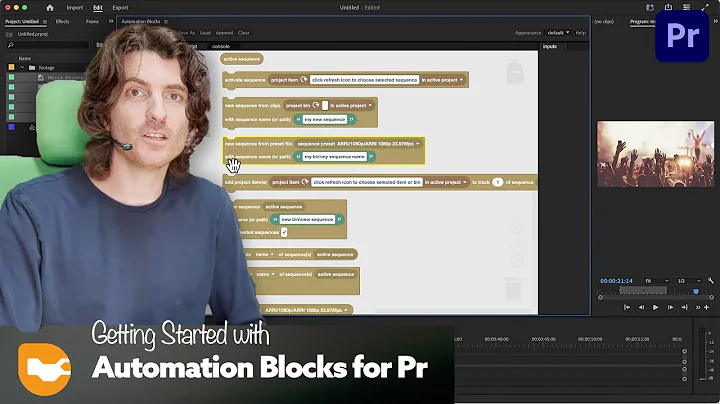Image resolution: width=720 pixels, height=404 pixels.
Task: Open the Fit zoom level dropdown
Action: 657,281
